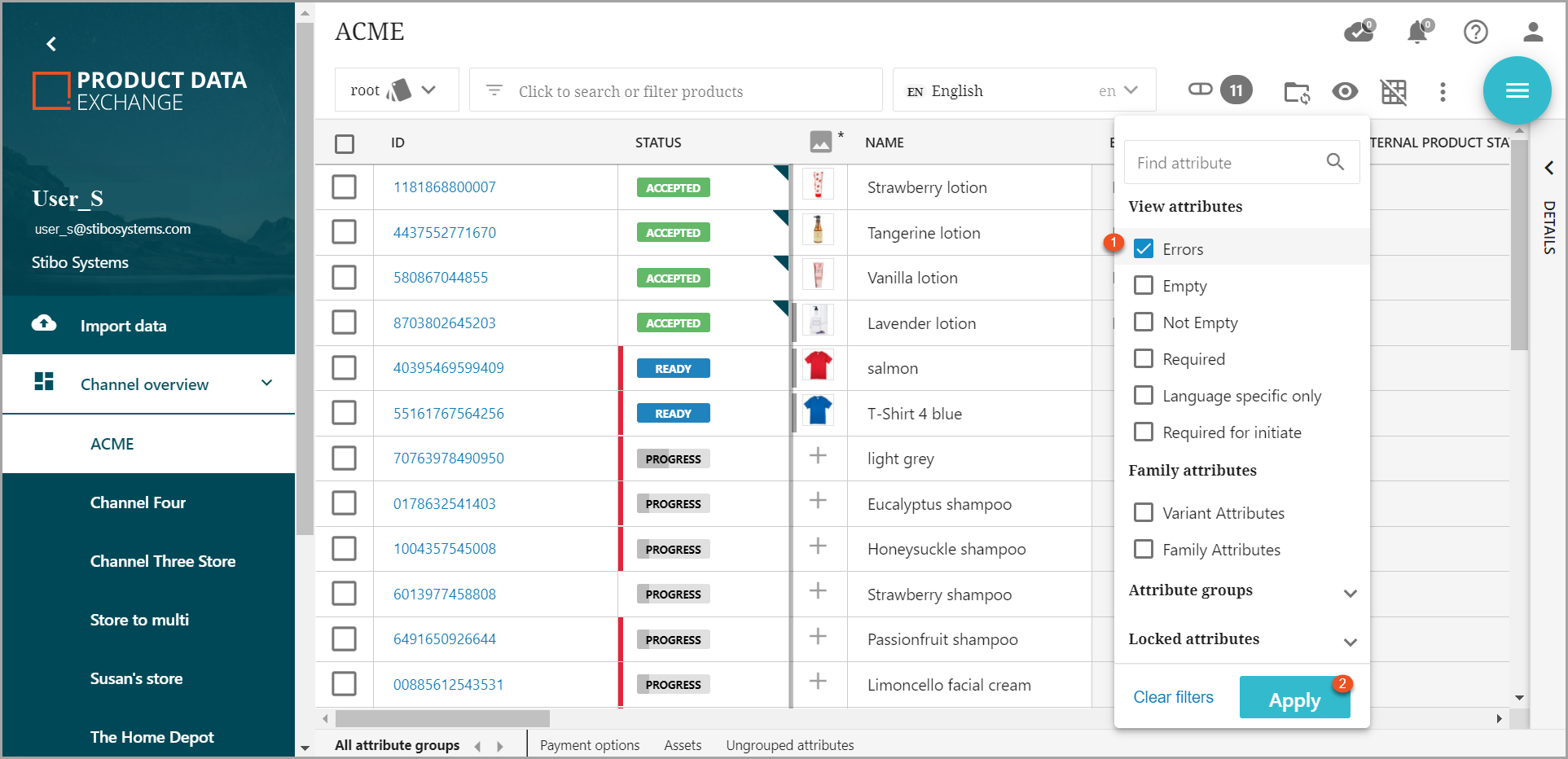Open the help question mark icon

(1475, 32)
